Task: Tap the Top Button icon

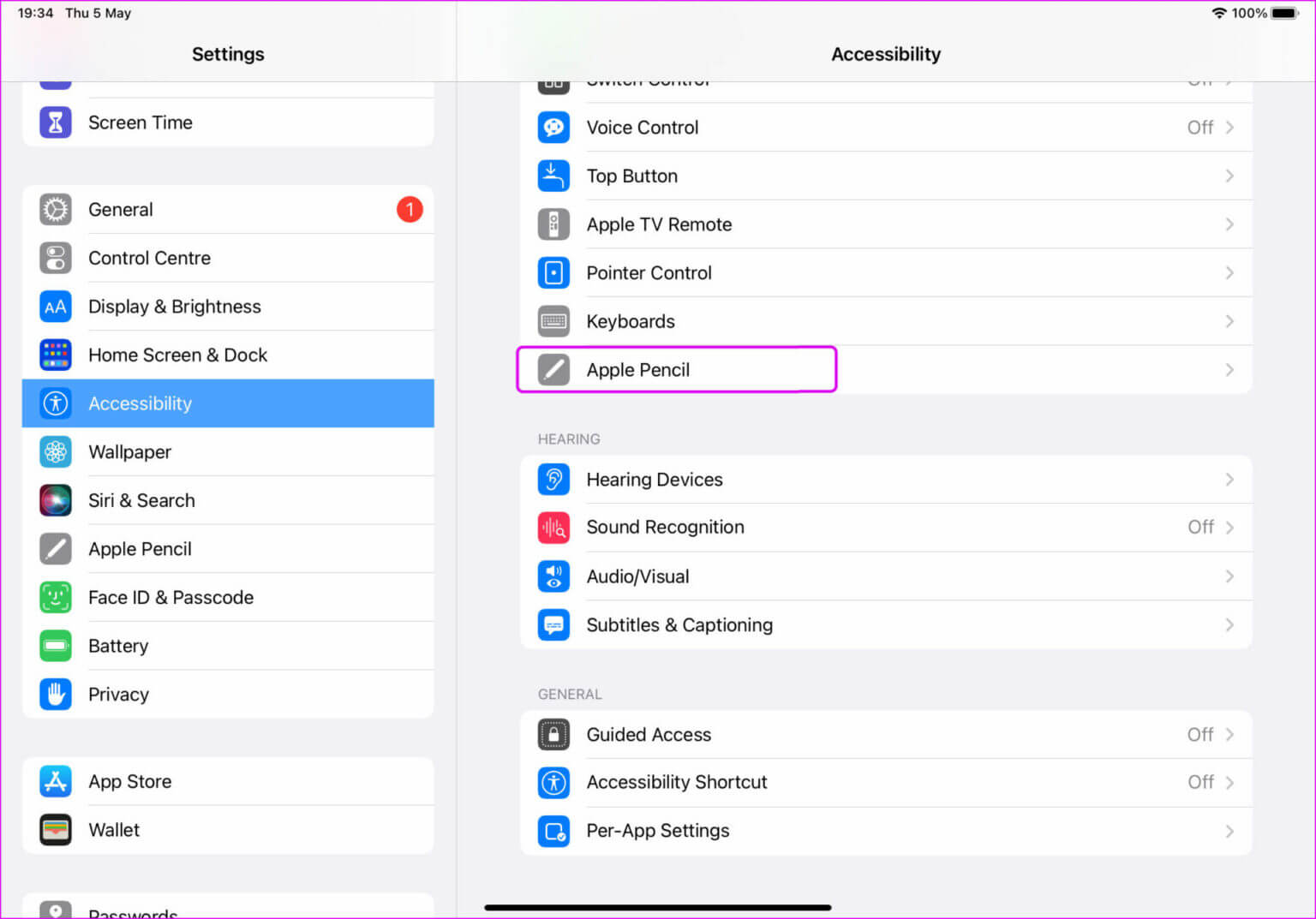Action: coord(553,176)
